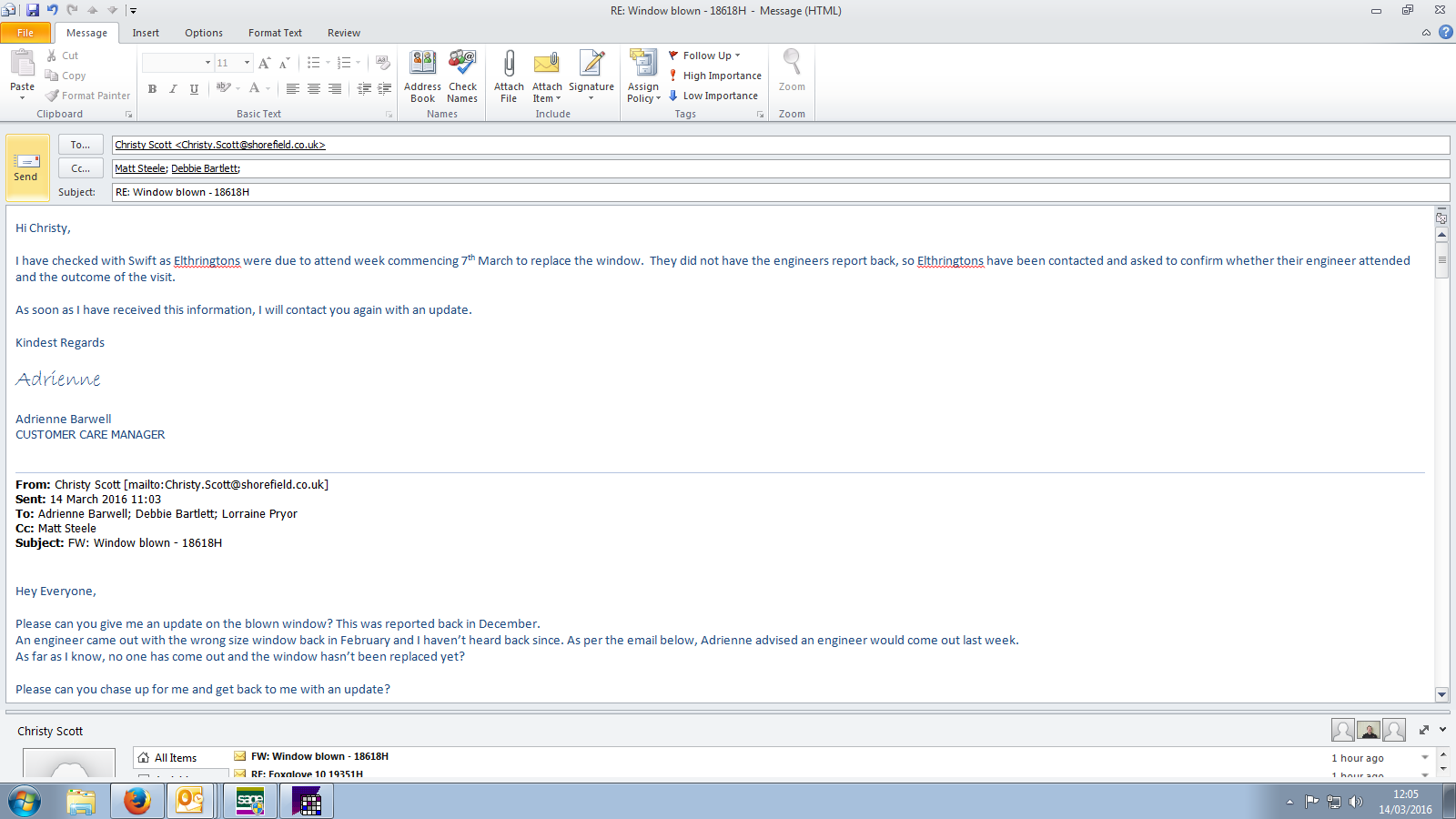Open the Format Text tab
This screenshot has height=819, width=1456.
coord(275,33)
